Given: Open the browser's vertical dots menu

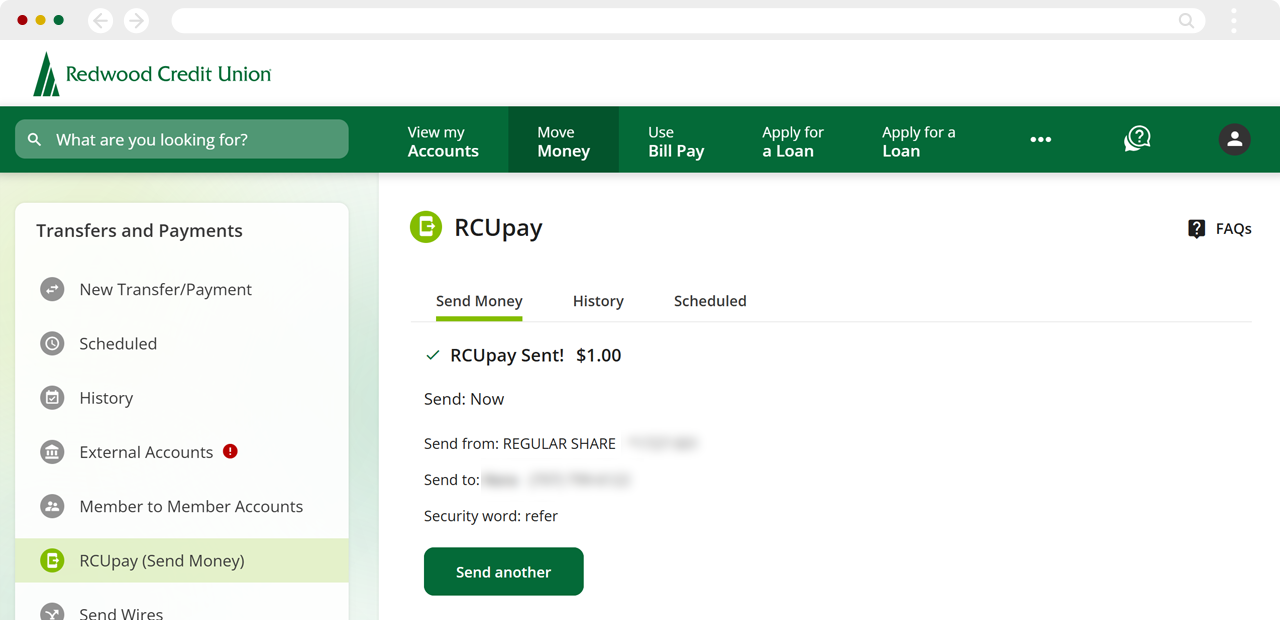Looking at the screenshot, I should tap(1234, 21).
